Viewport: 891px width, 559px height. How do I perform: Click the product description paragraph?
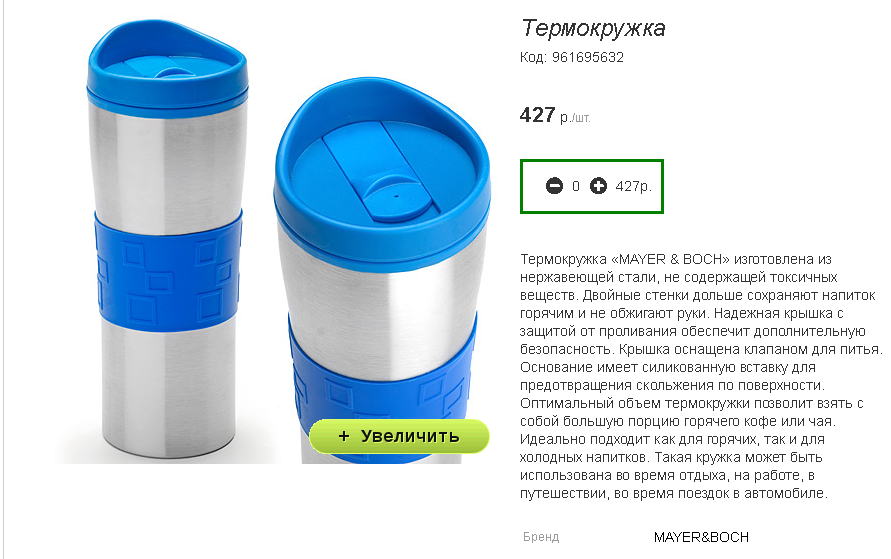tap(701, 376)
